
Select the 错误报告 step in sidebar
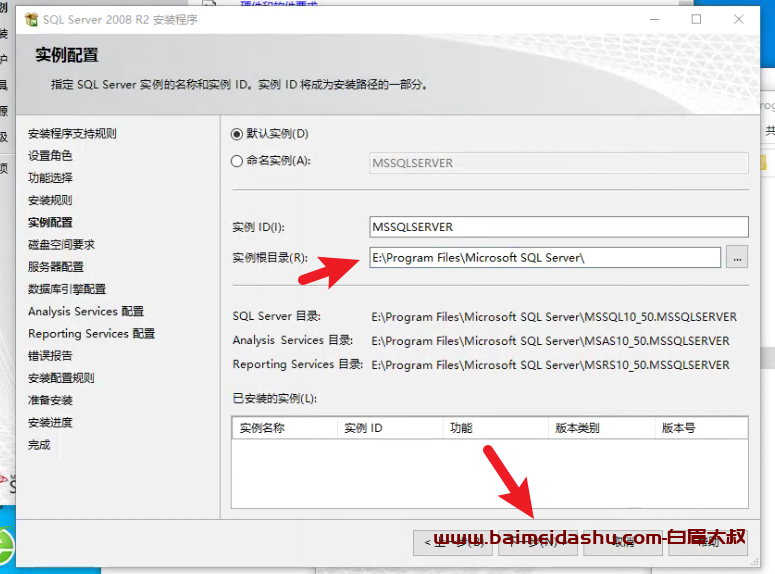coord(50,356)
